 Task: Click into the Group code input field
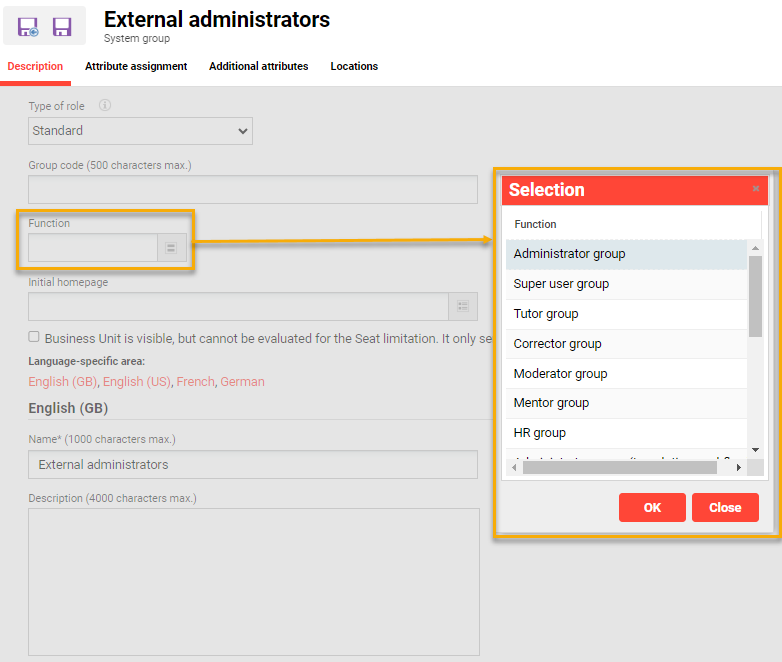click(x=253, y=190)
